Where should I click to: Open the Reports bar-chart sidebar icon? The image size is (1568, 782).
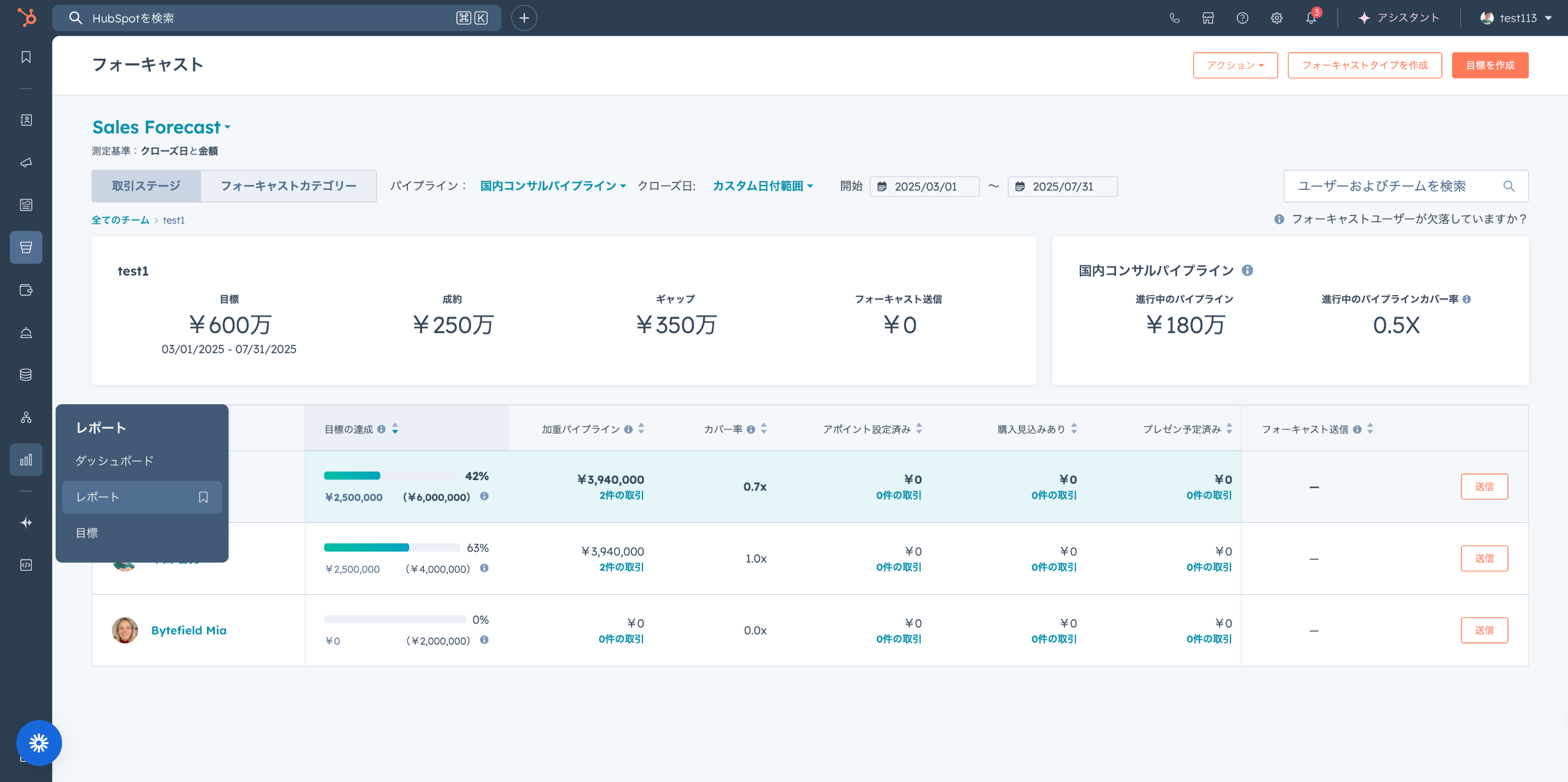[26, 460]
